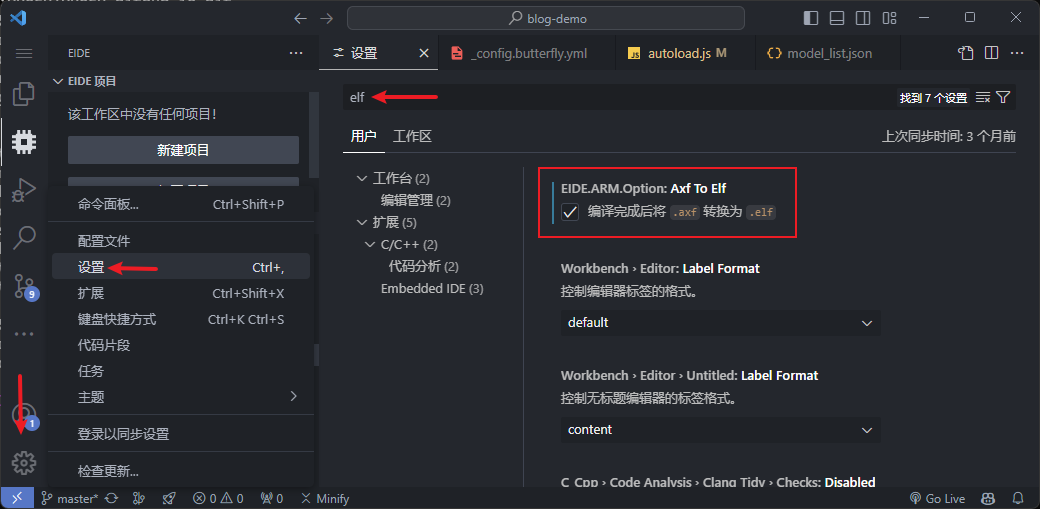
Task: Open the EIDE chip icon view
Action: pyautogui.click(x=24, y=142)
